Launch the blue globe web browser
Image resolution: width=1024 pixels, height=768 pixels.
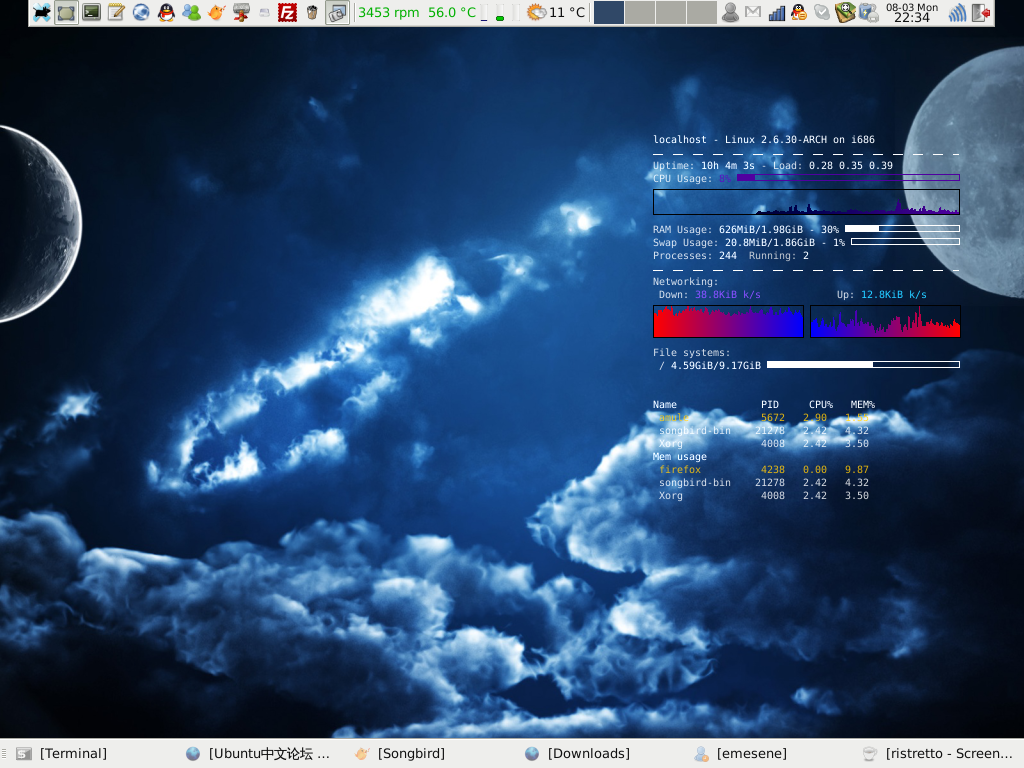[141, 12]
